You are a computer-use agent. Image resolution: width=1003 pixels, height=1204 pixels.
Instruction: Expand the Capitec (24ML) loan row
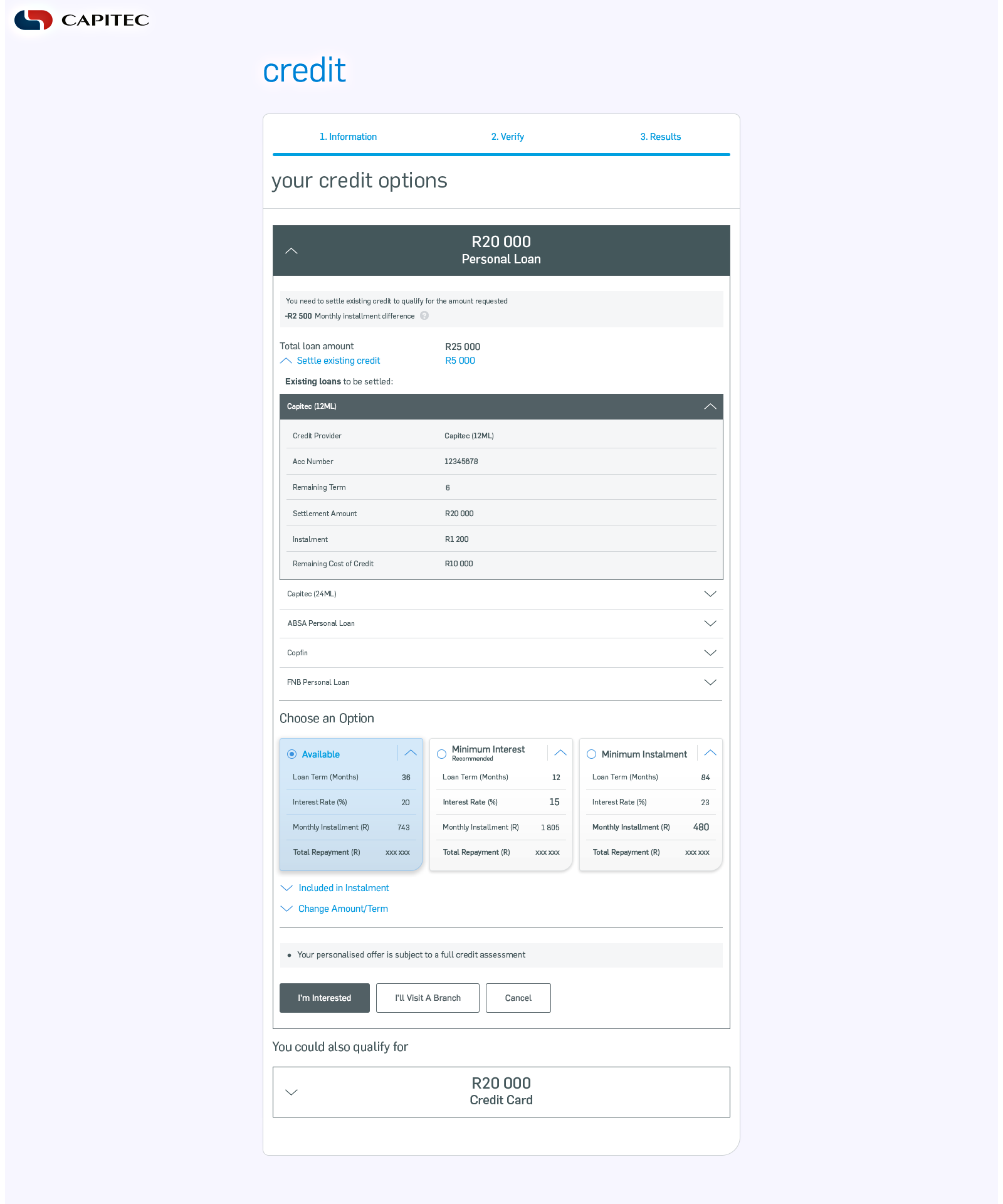click(x=710, y=594)
